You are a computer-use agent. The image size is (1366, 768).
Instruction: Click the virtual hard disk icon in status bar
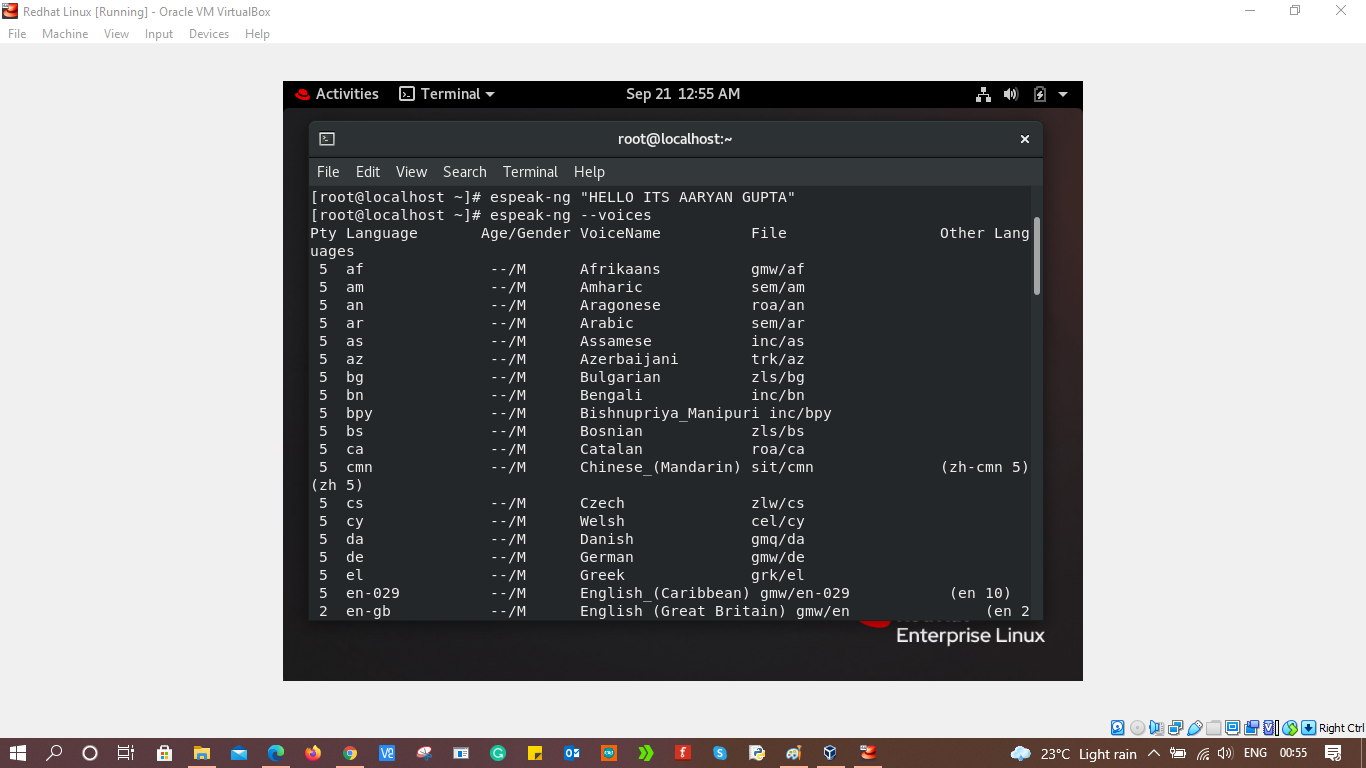[1117, 727]
